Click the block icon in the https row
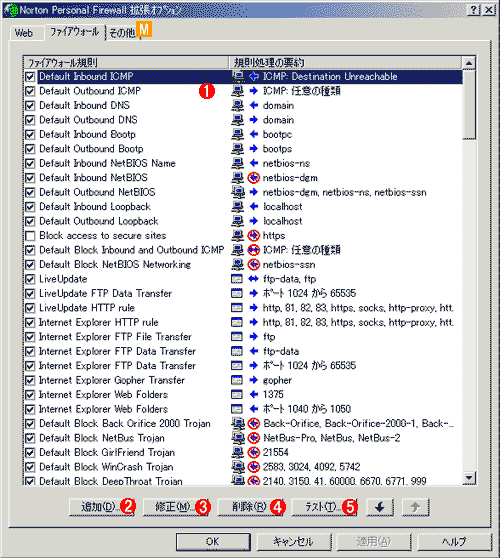Screen dimensions: 500x558 coord(253,235)
